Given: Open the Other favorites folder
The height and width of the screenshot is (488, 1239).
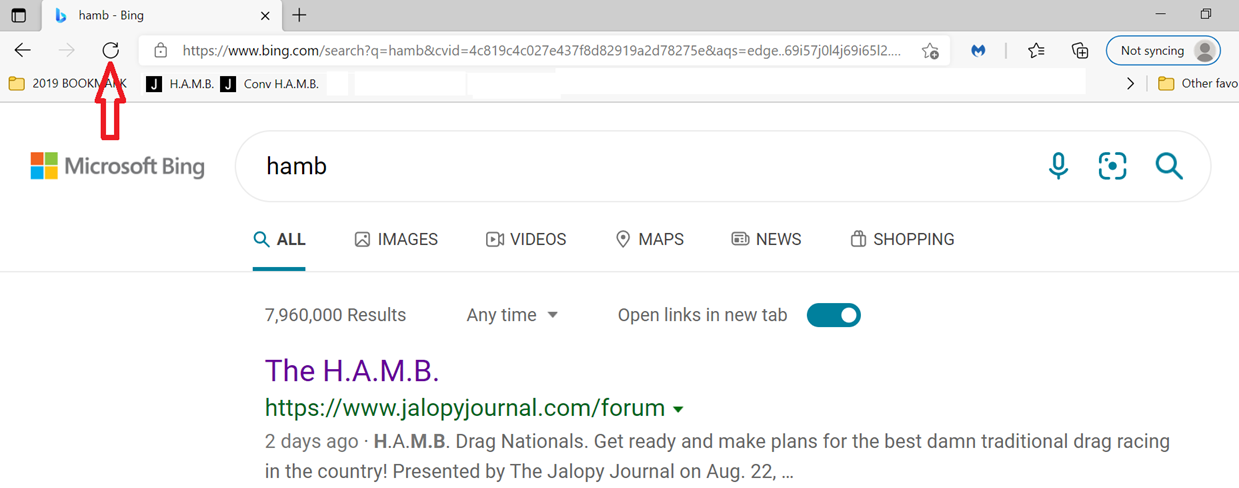Looking at the screenshot, I should (1198, 84).
